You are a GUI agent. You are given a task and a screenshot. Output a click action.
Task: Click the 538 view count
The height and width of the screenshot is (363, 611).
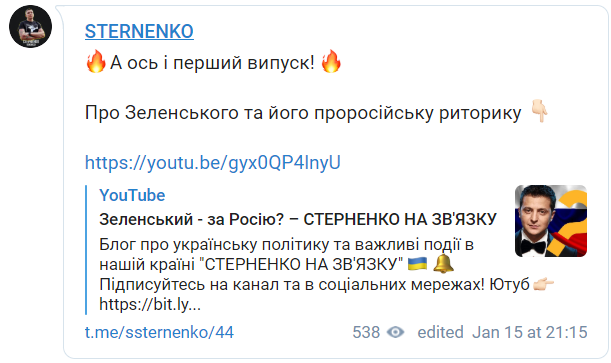point(366,332)
